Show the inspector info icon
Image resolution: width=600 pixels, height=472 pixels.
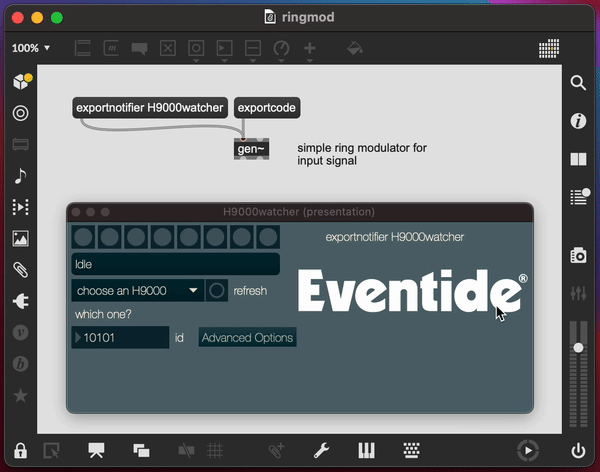[x=578, y=121]
